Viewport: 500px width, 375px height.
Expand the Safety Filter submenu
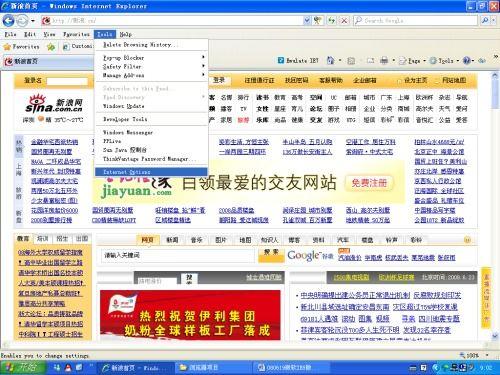point(151,66)
